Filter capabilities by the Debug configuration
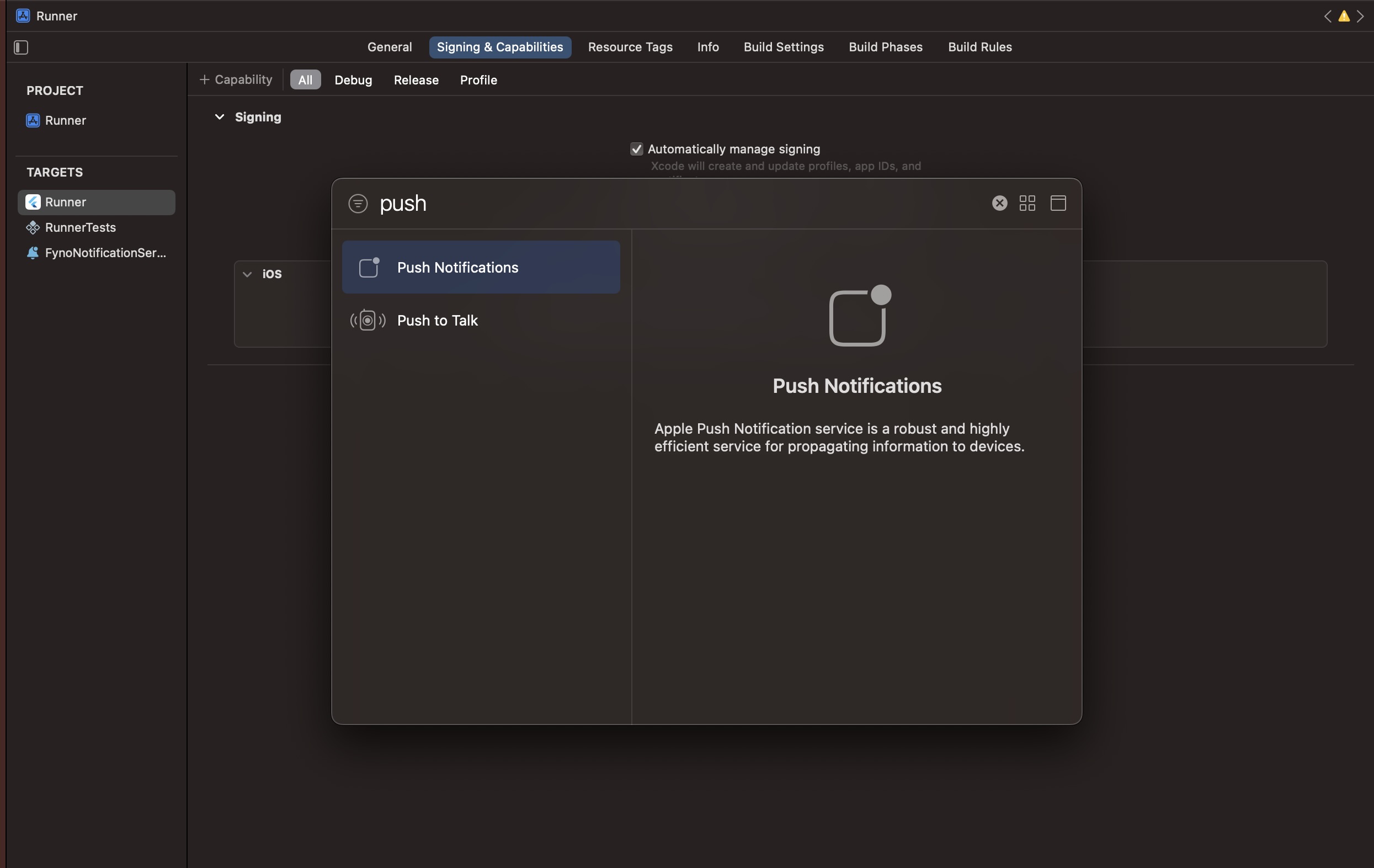 tap(353, 81)
